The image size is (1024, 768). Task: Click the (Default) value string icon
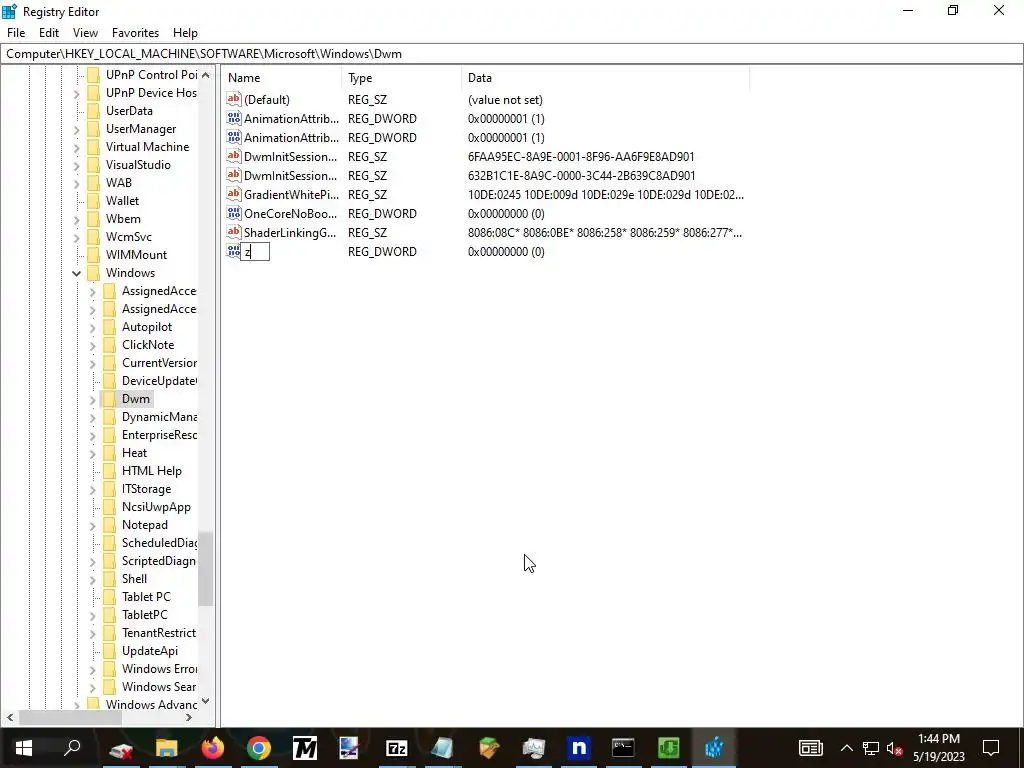point(234,99)
